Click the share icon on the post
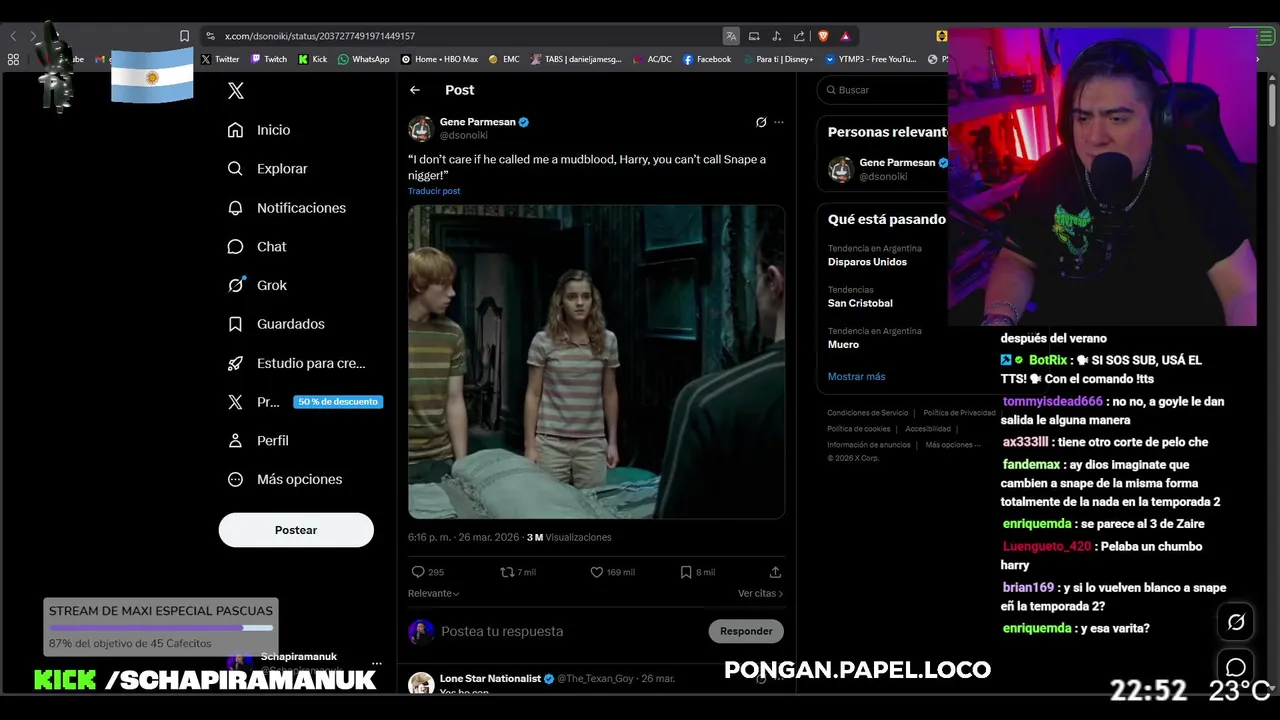The height and width of the screenshot is (720, 1280). 775,572
